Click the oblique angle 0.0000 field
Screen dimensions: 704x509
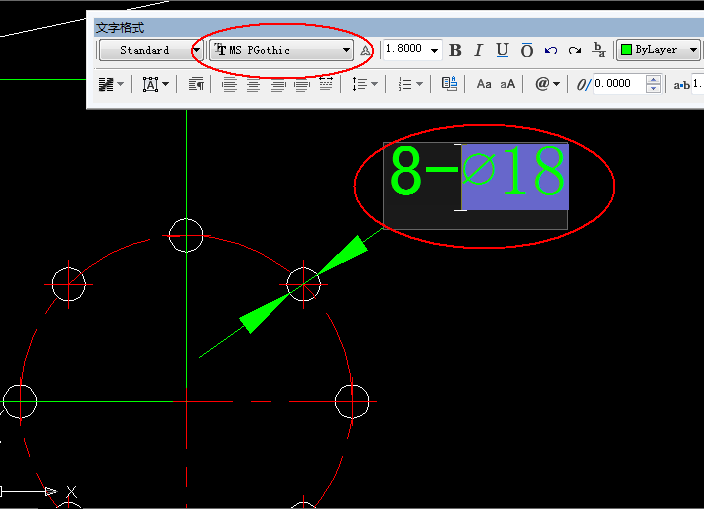click(619, 83)
